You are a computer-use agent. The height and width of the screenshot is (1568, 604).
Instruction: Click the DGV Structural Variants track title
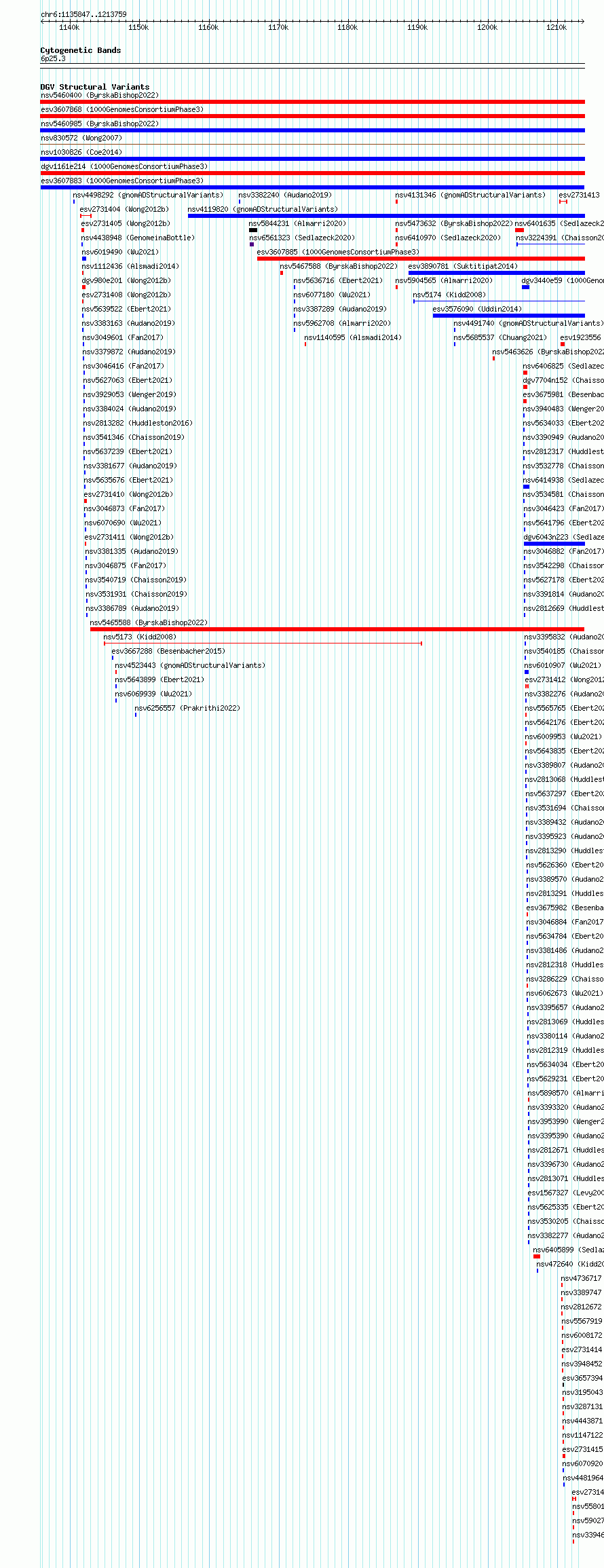tap(95, 87)
